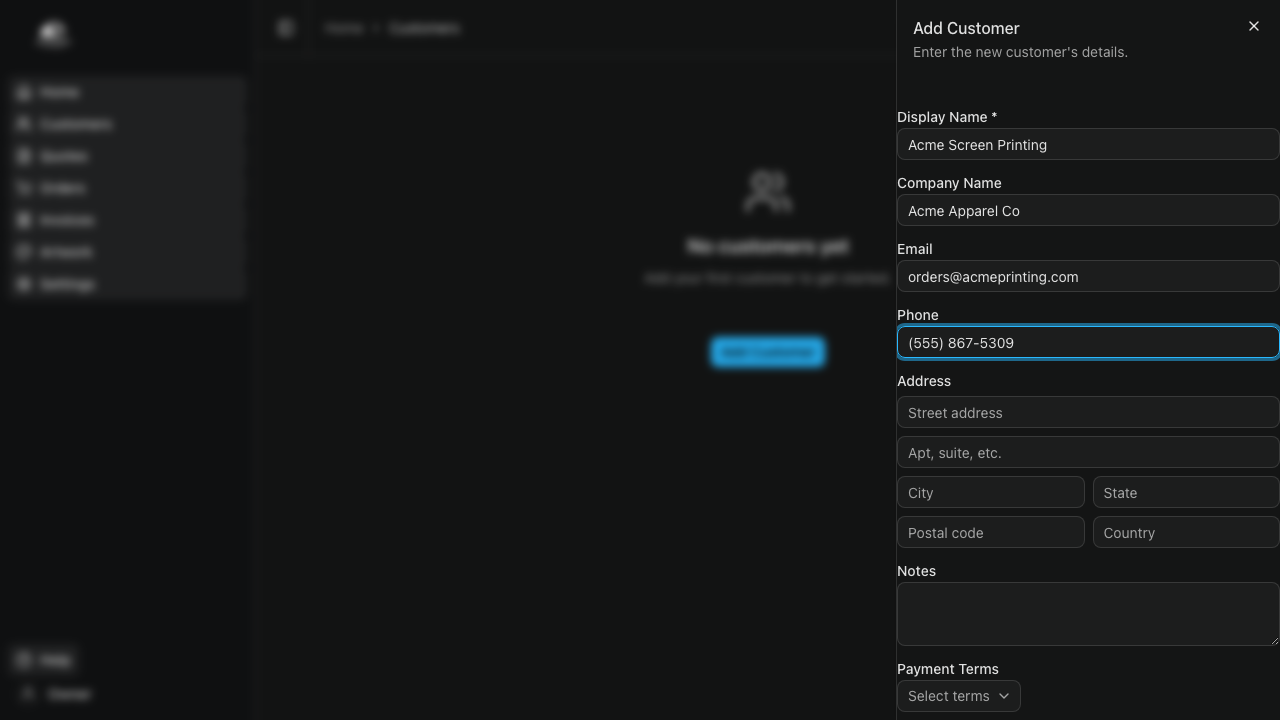Click the Notes textarea resize handle

point(1274,640)
